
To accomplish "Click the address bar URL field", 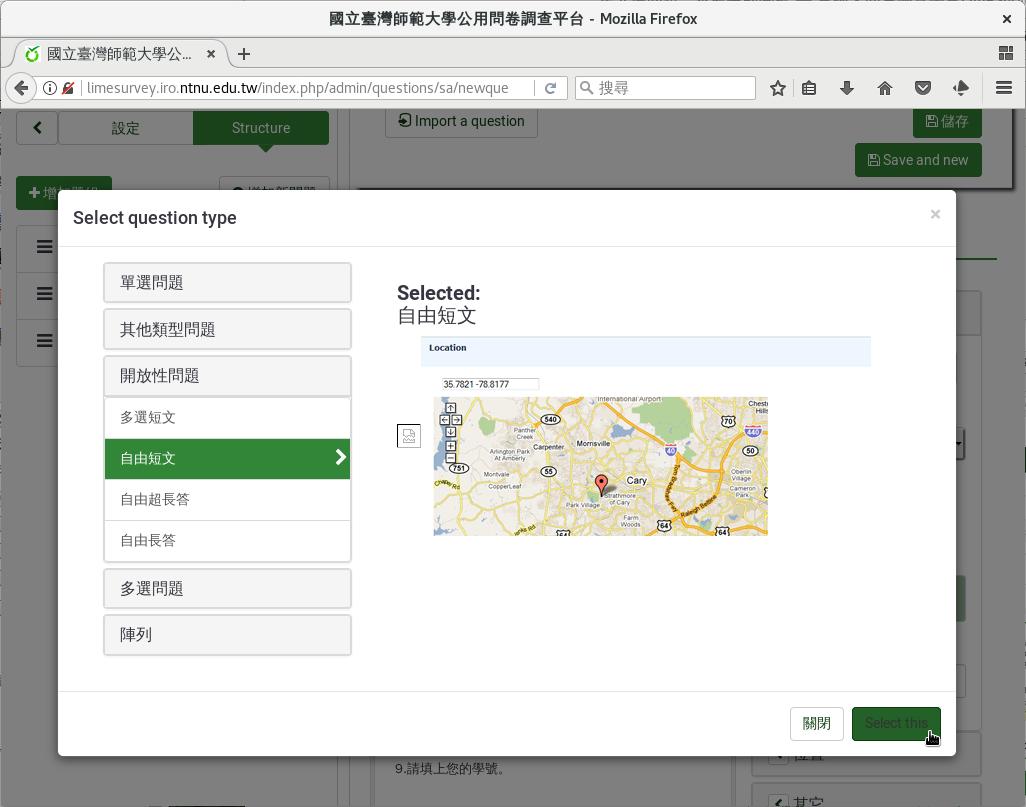I will tap(308, 88).
